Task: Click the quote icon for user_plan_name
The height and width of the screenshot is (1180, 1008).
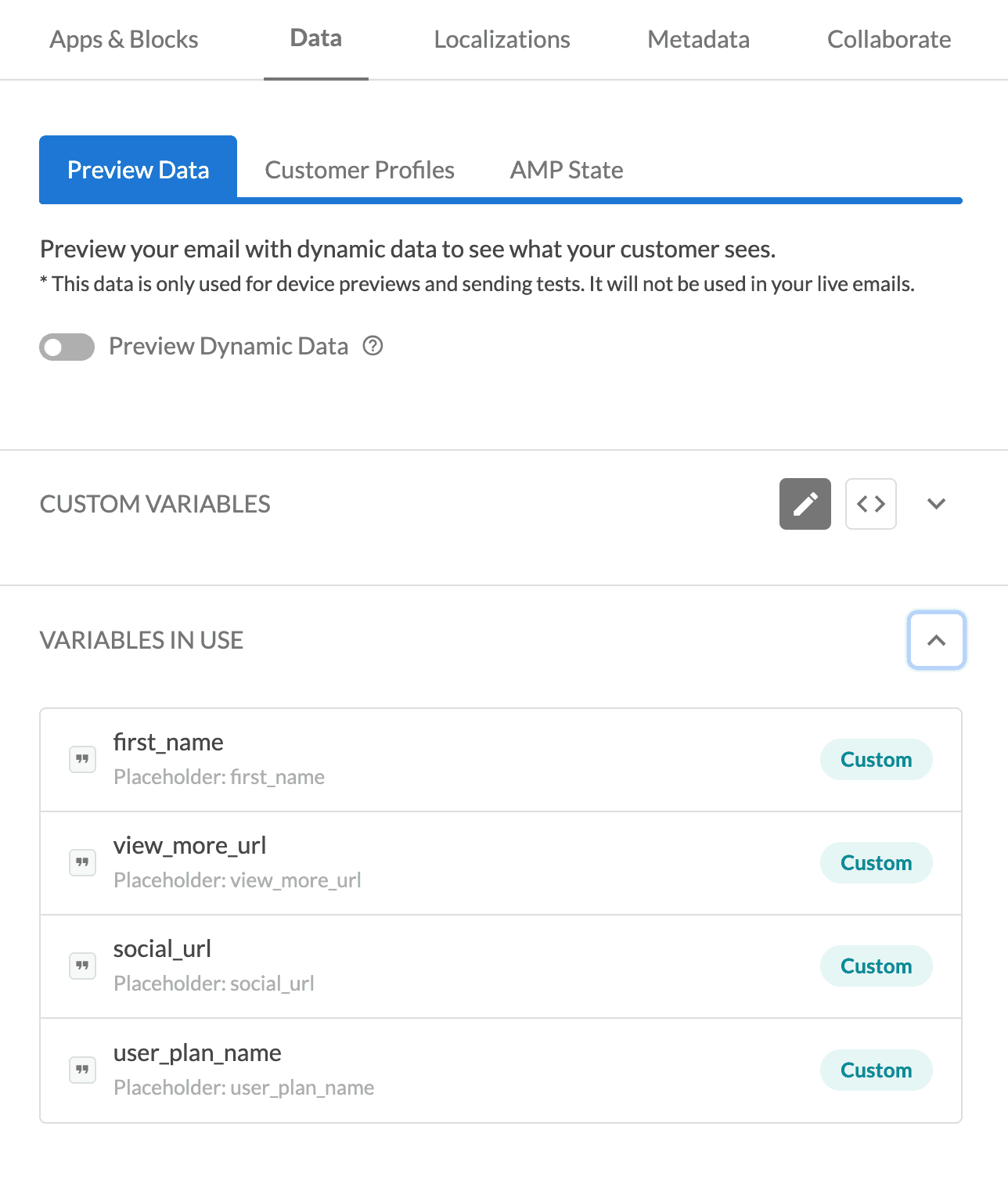Action: (x=82, y=1070)
